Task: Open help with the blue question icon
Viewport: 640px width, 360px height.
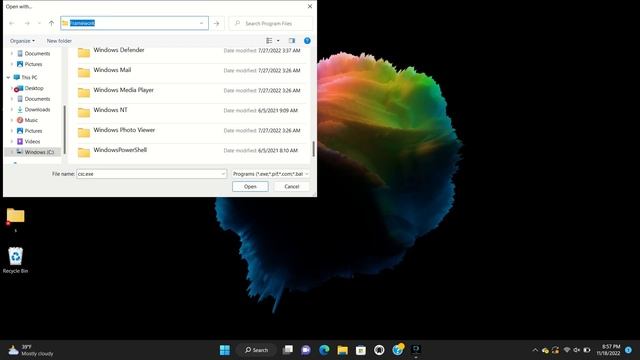Action: (307, 40)
